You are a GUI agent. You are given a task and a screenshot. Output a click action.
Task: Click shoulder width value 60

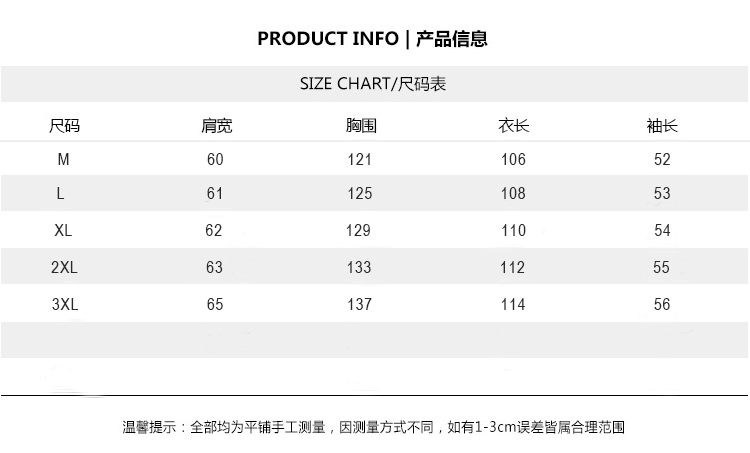215,160
